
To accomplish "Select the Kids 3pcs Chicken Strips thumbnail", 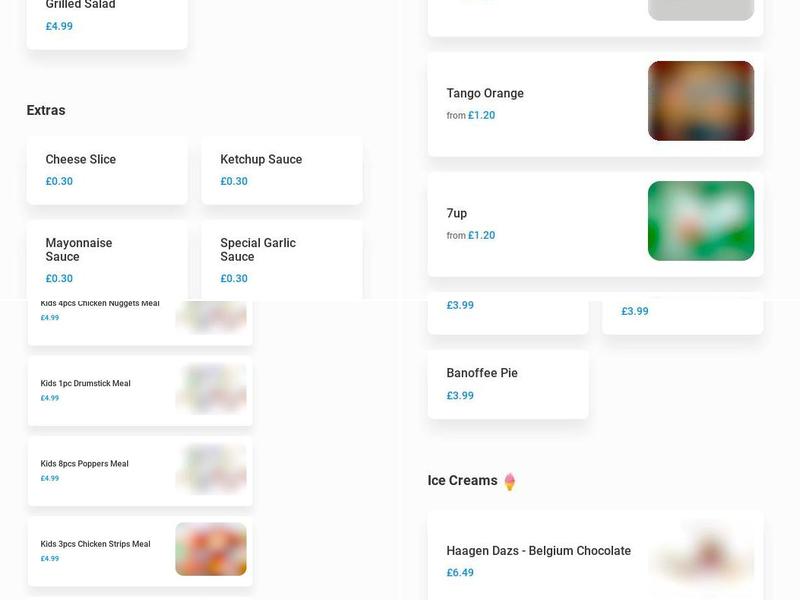I will [x=211, y=548].
